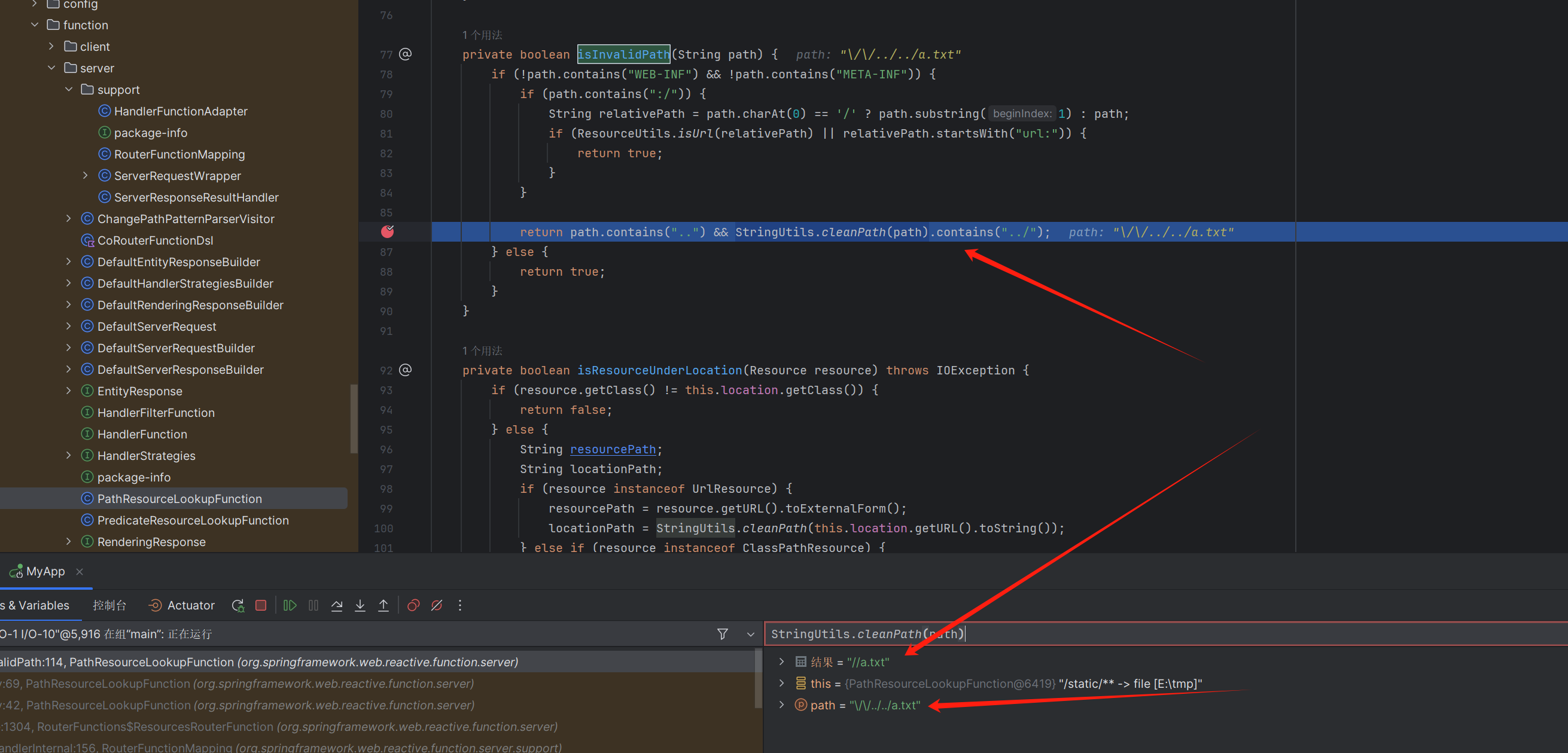1568x753 pixels.
Task: Open the 控制台 console tab
Action: (109, 605)
